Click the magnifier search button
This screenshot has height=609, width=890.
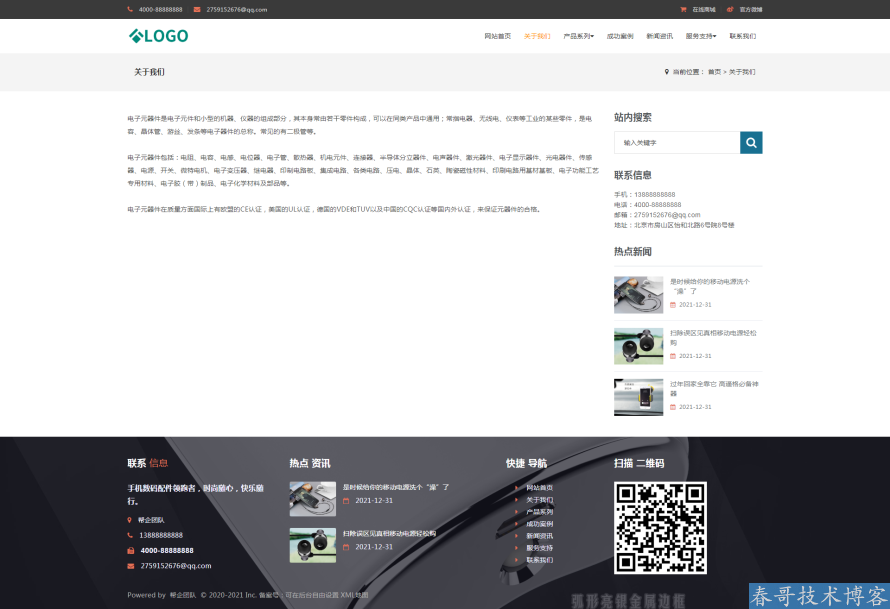tap(751, 142)
